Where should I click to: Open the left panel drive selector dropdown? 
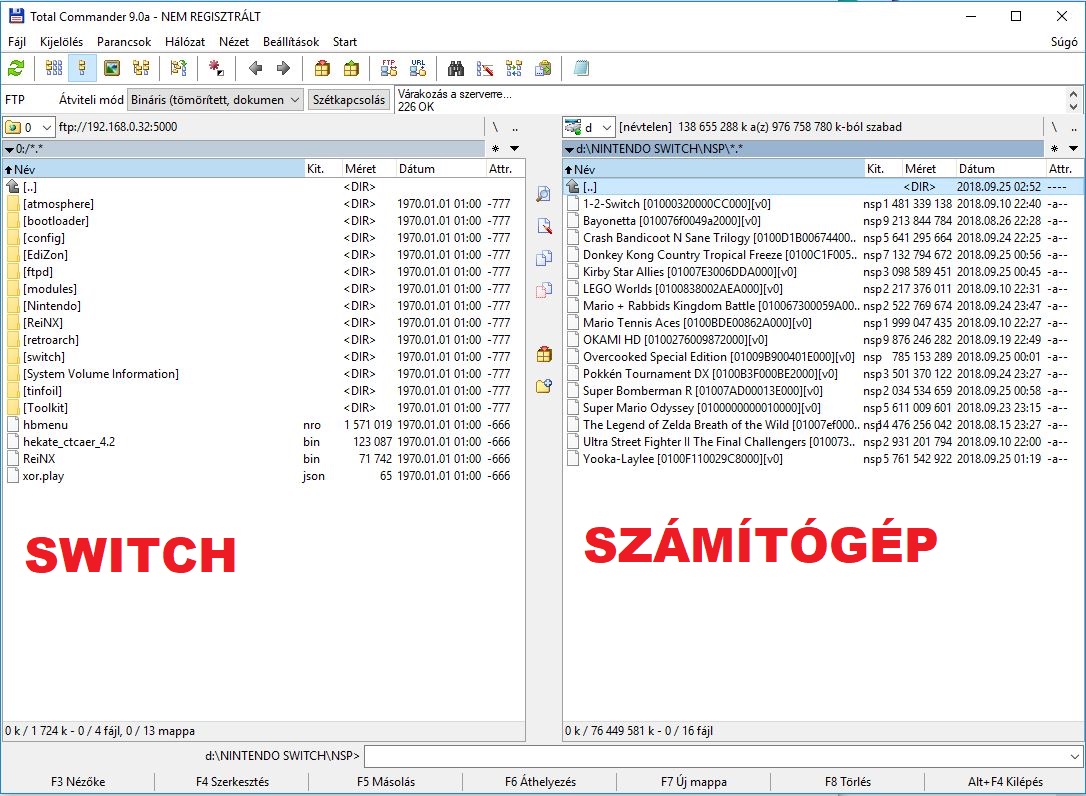tap(28, 127)
